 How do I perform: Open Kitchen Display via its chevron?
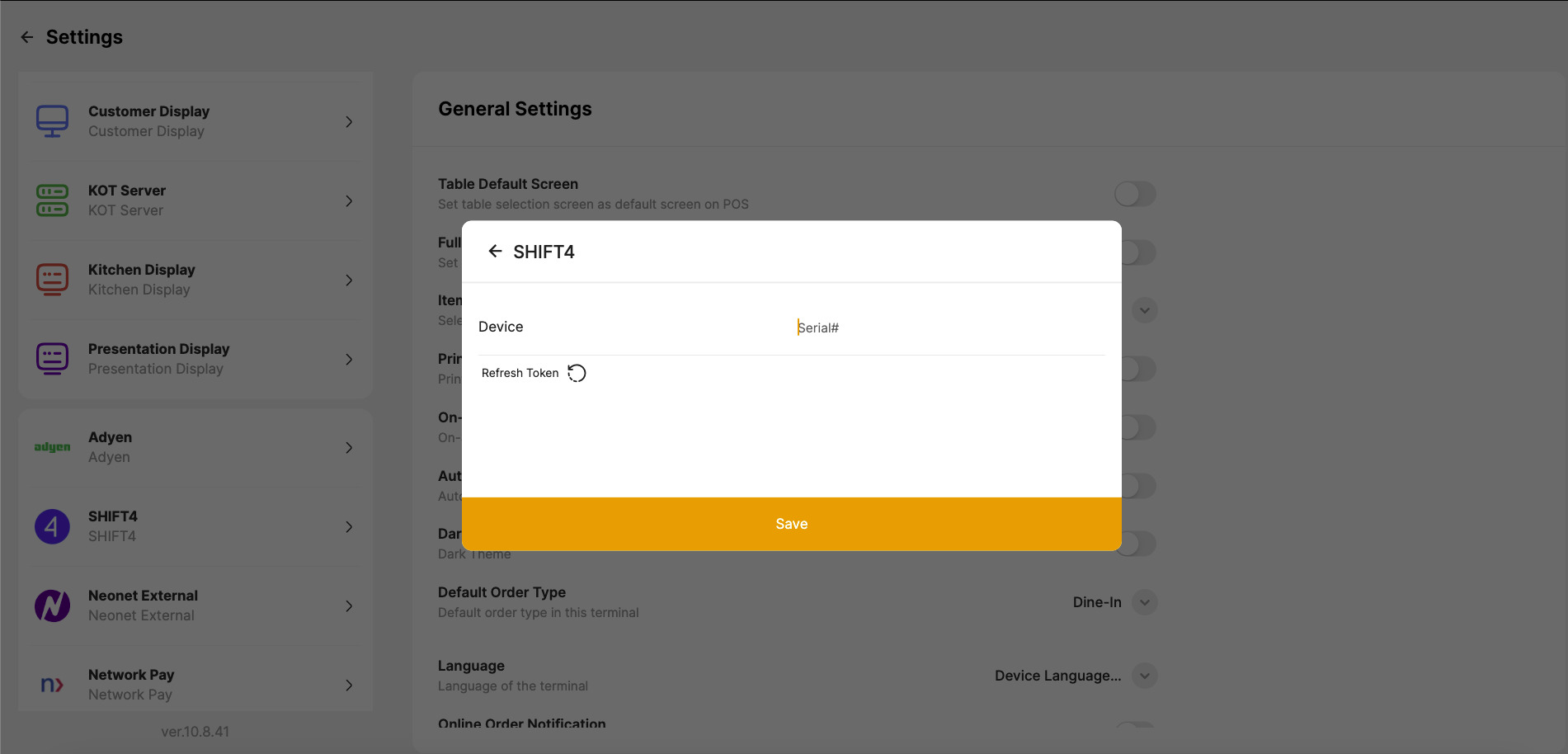[x=349, y=280]
